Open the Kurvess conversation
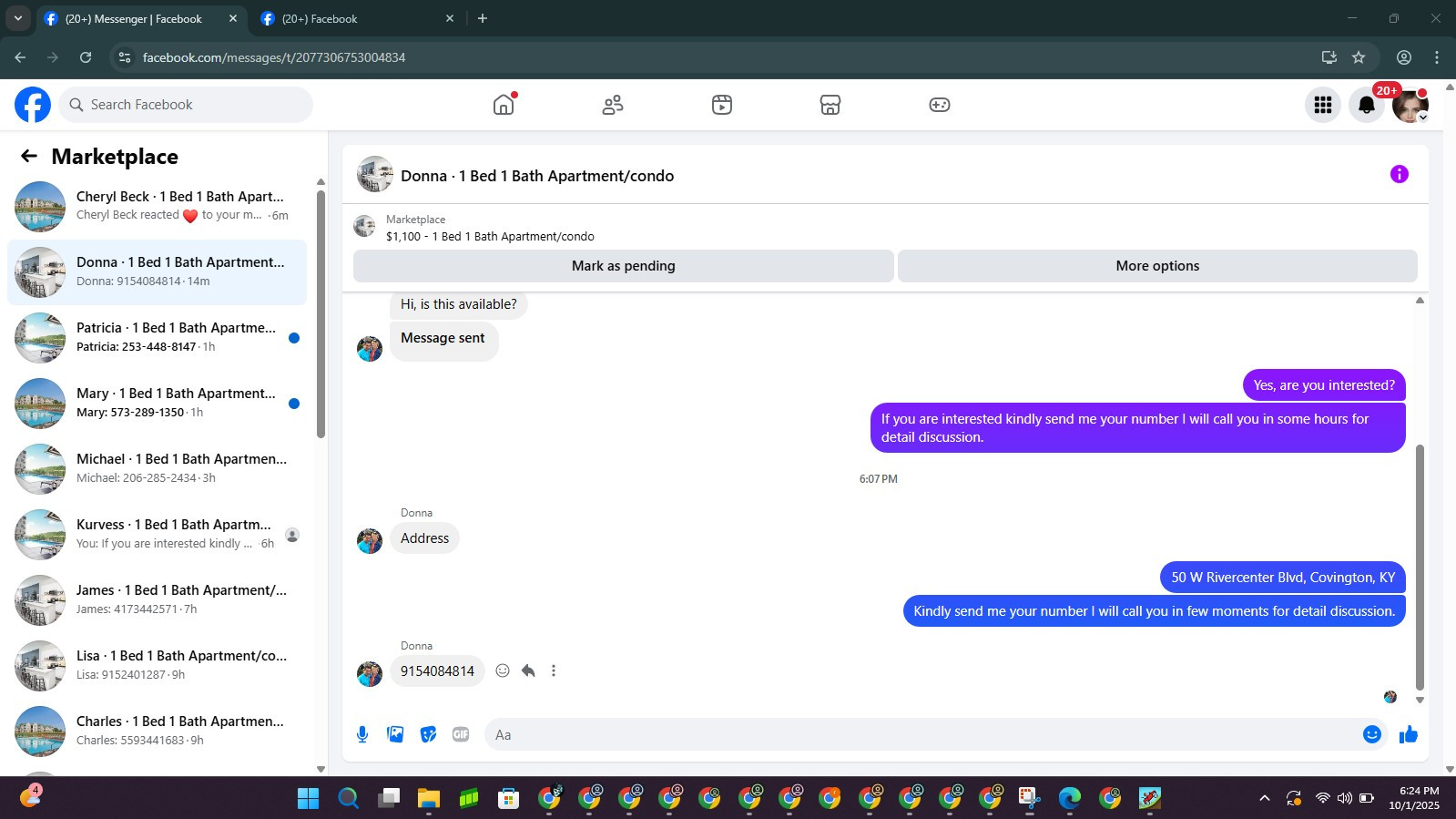 (x=157, y=534)
